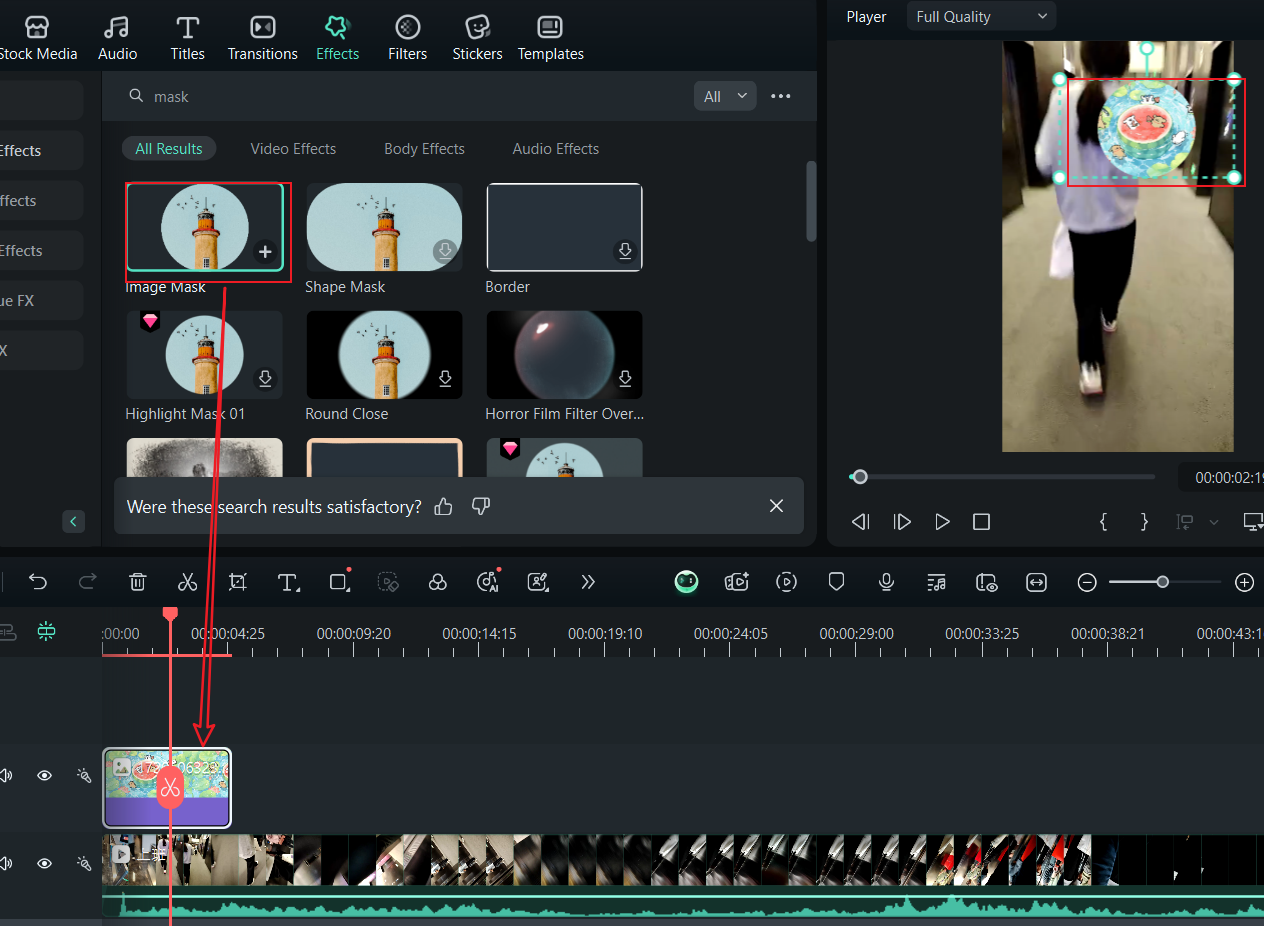Select the Shape Mask effect thumbnail
This screenshot has height=926, width=1264.
coord(384,227)
